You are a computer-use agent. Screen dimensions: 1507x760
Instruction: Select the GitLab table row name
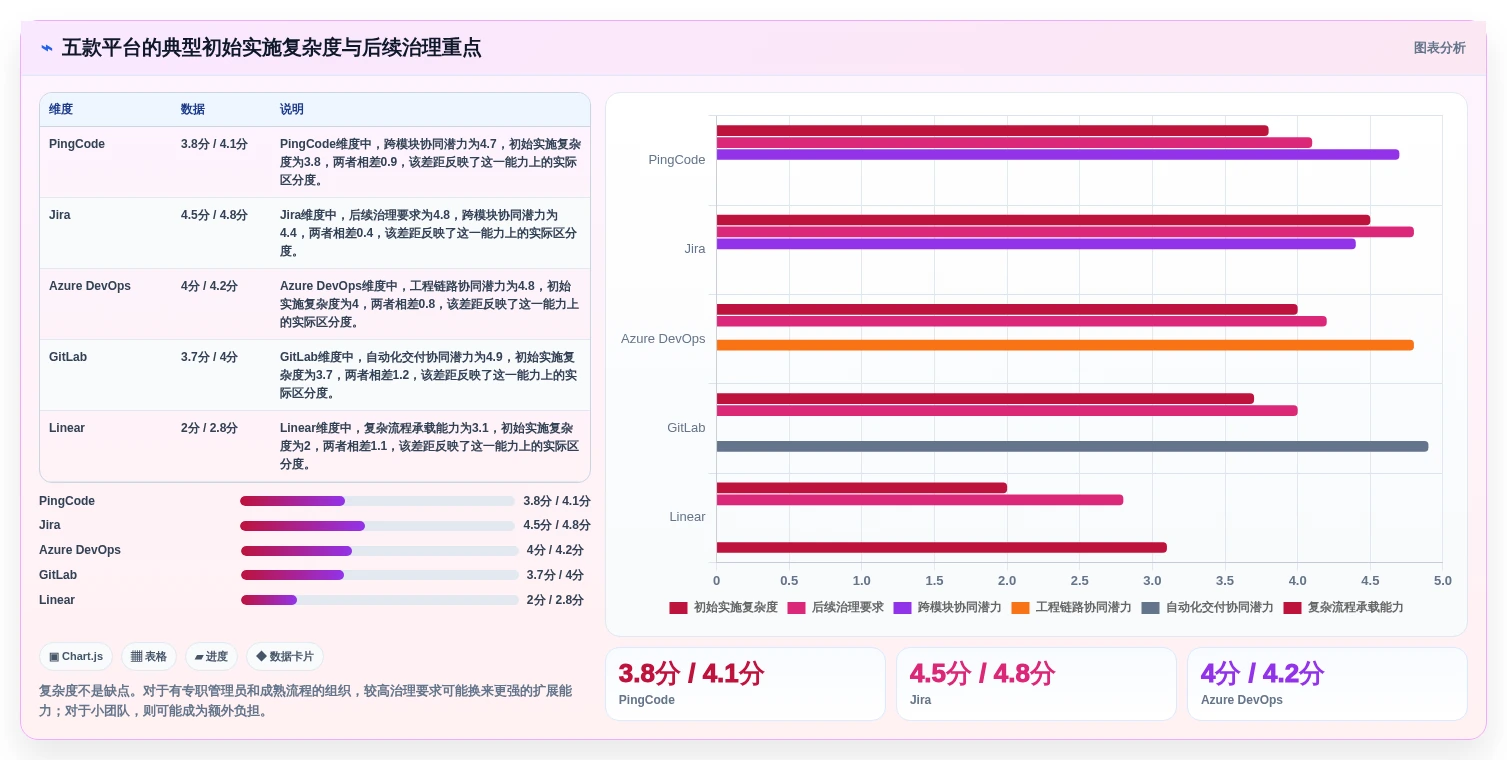click(68, 357)
